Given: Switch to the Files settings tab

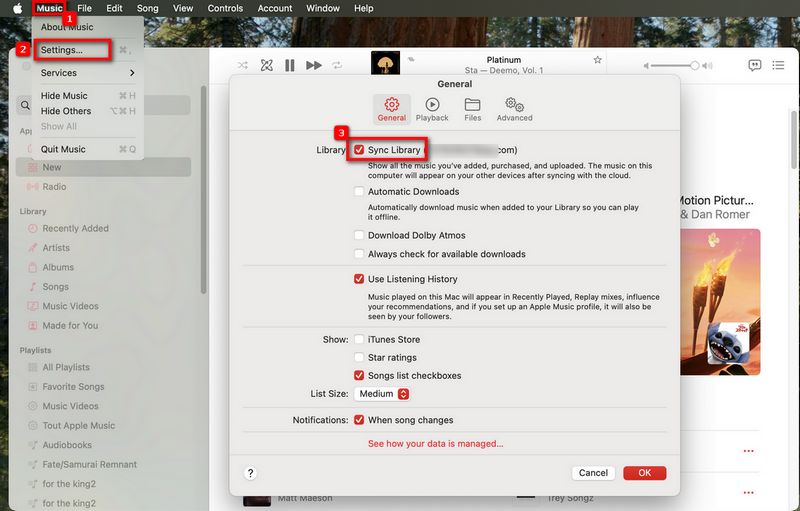Looking at the screenshot, I should 472,109.
